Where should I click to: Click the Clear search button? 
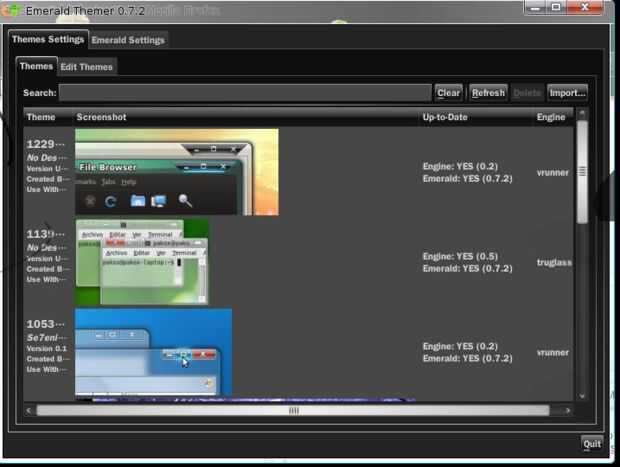click(448, 93)
